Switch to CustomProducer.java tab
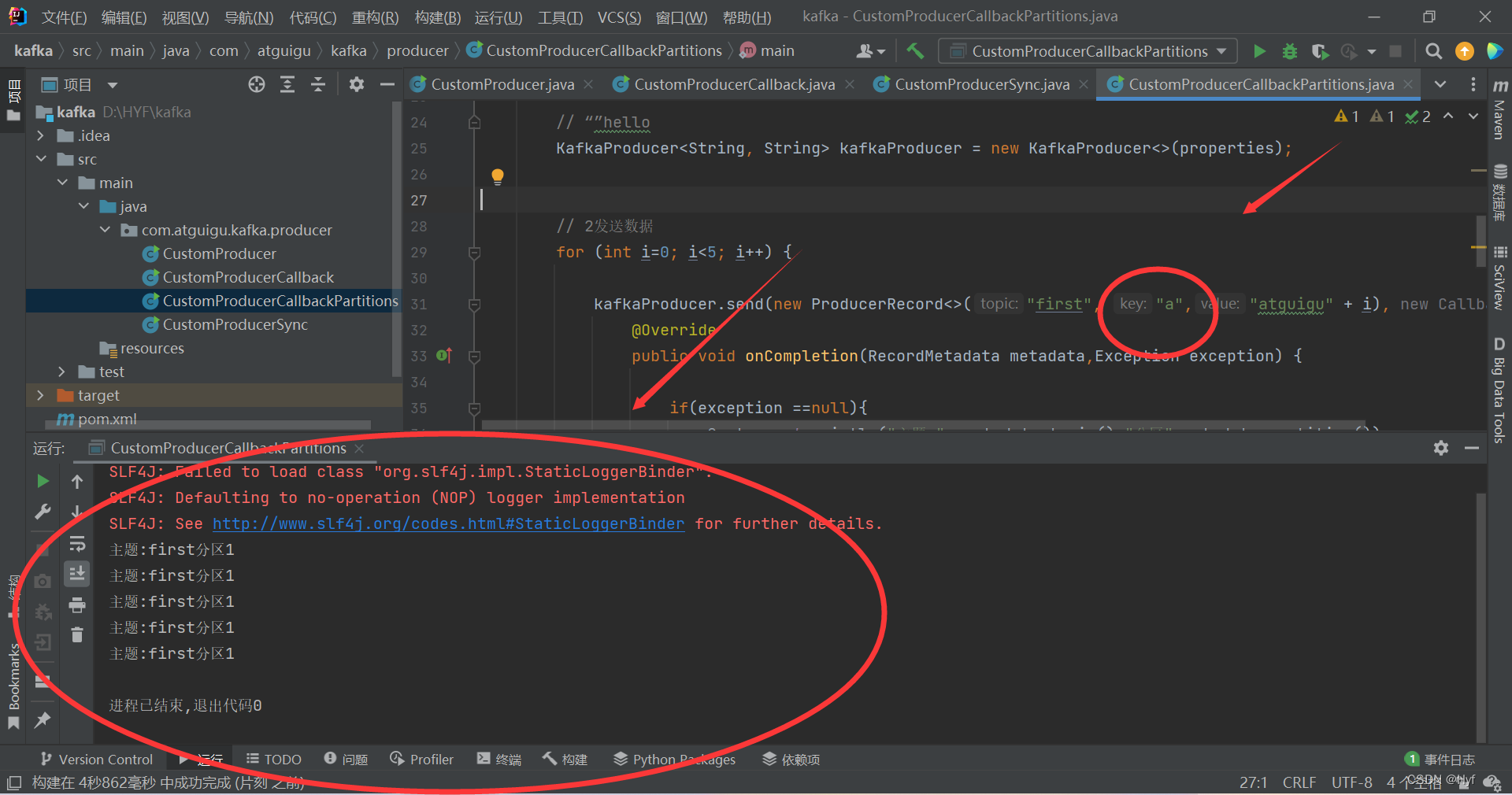Viewport: 1512px width, 795px height. pyautogui.click(x=502, y=84)
